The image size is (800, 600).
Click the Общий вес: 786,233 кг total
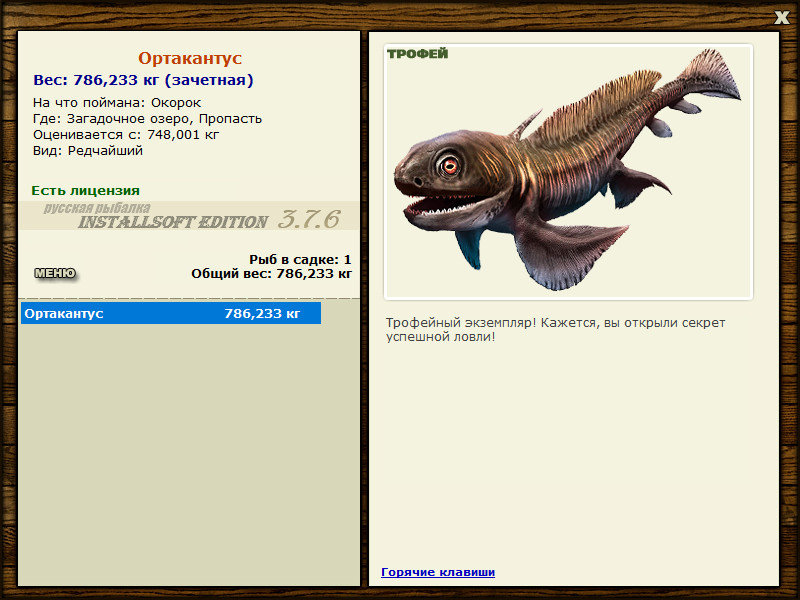(271, 273)
